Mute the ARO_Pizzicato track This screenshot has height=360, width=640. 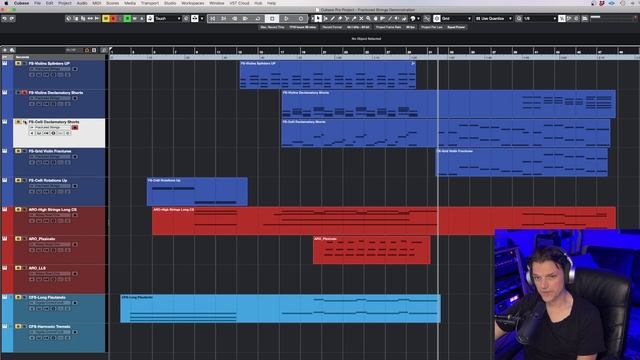18,238
